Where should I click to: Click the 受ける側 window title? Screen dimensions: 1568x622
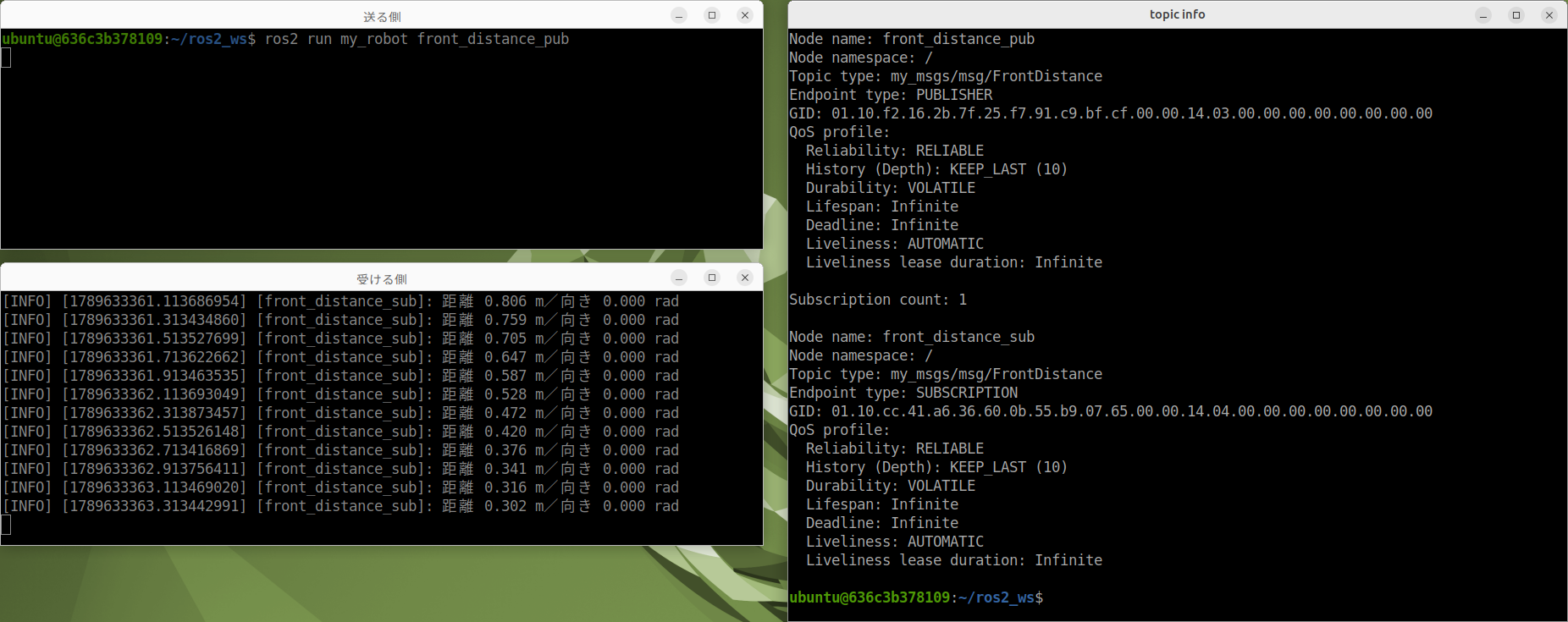pos(382,279)
